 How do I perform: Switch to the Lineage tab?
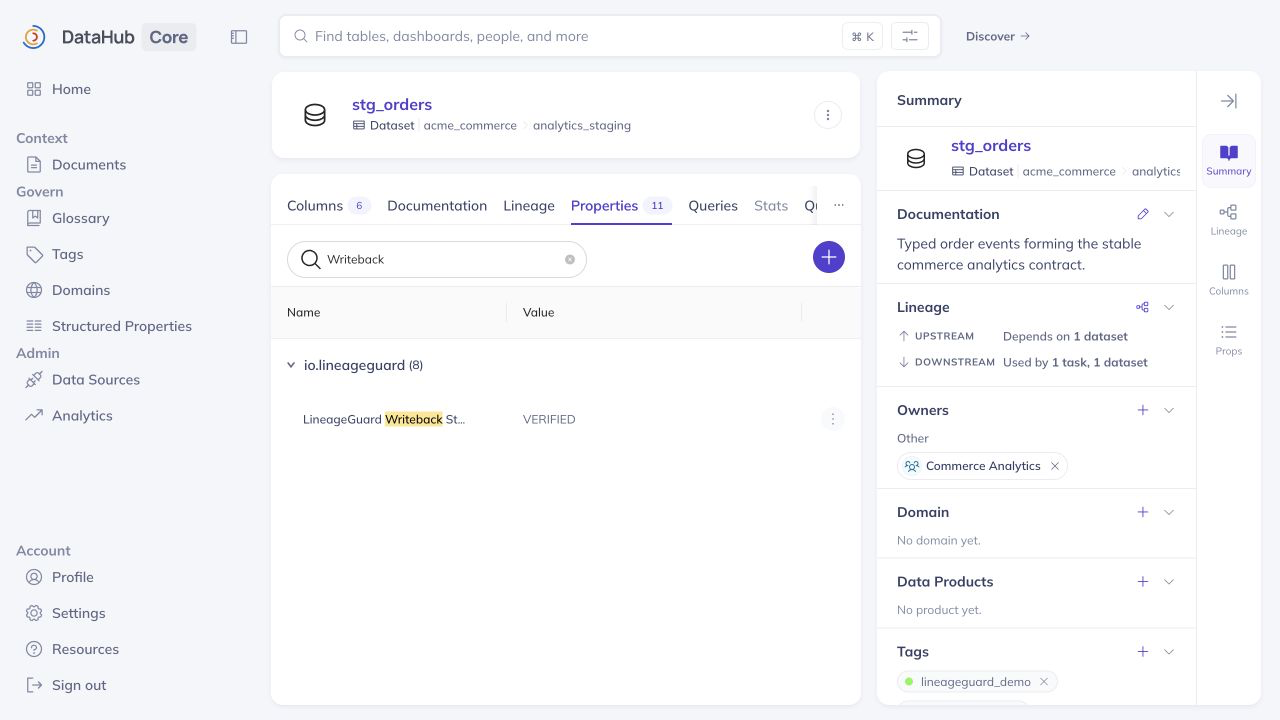pos(529,206)
